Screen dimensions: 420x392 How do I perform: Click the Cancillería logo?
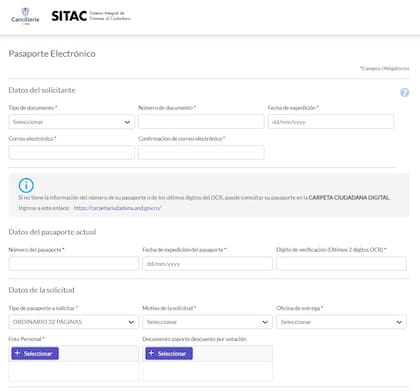[x=25, y=16]
